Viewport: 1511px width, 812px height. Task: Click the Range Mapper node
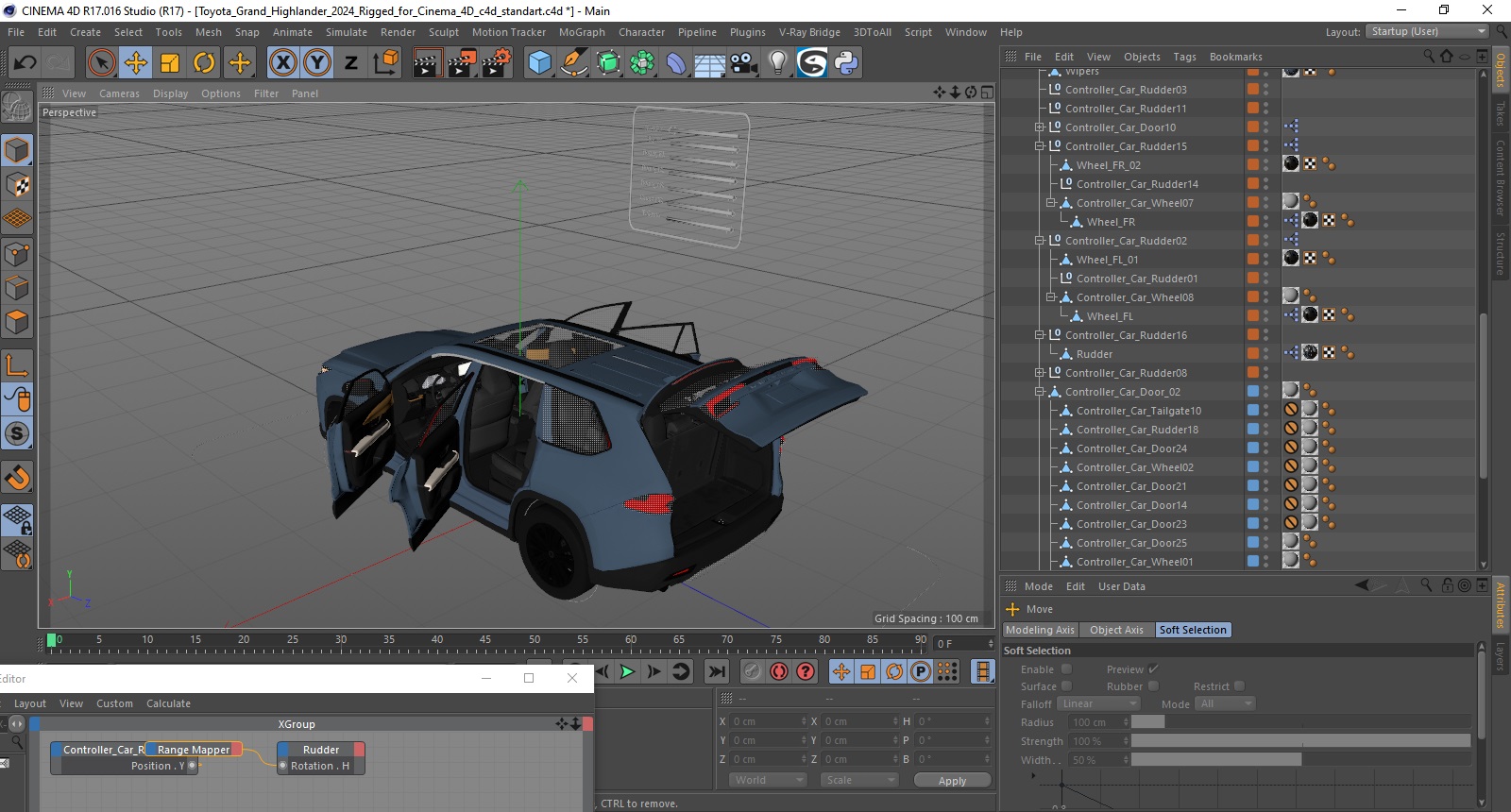click(193, 750)
